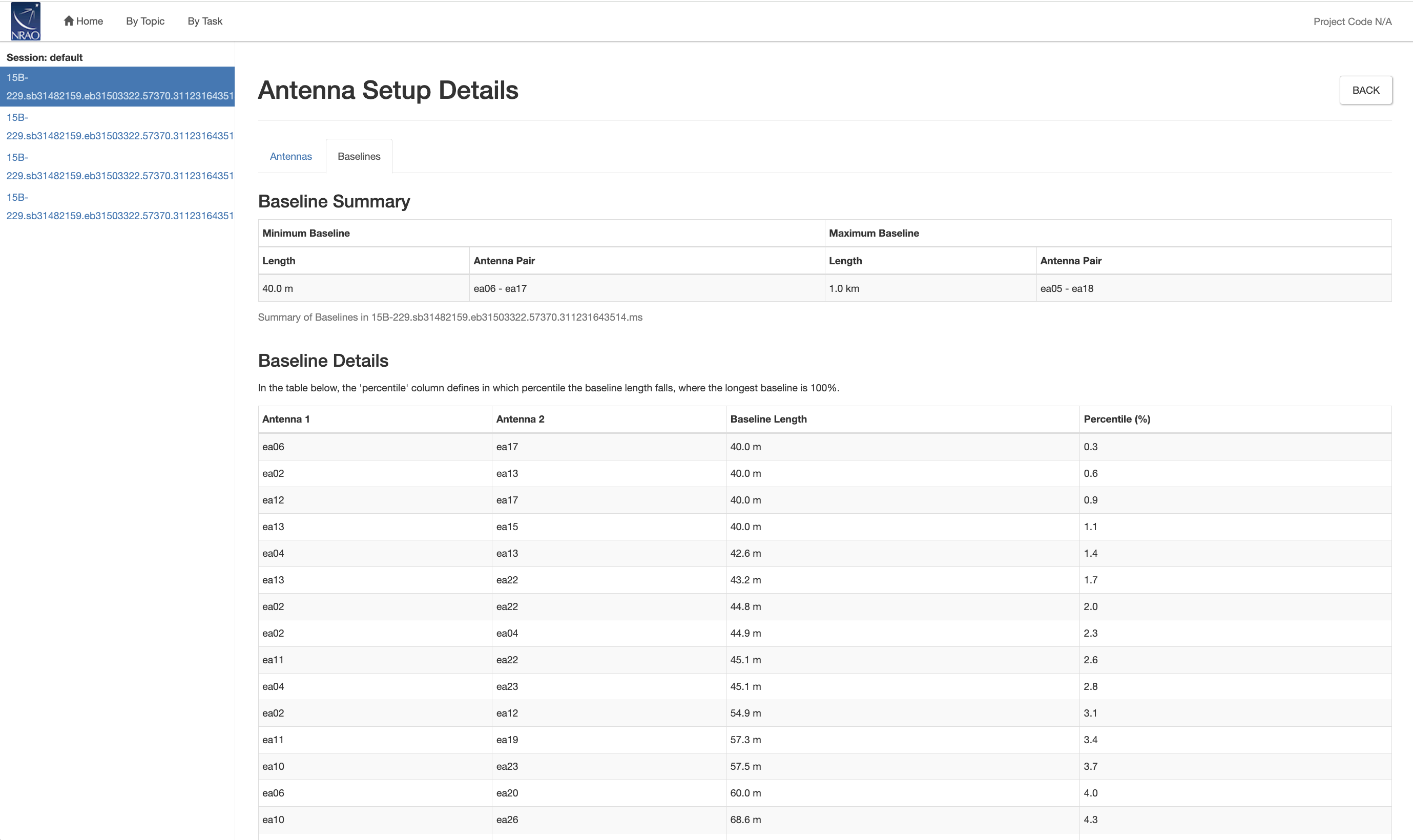Select the 44.9 m baseline length
The image size is (1413, 840).
[x=902, y=634]
